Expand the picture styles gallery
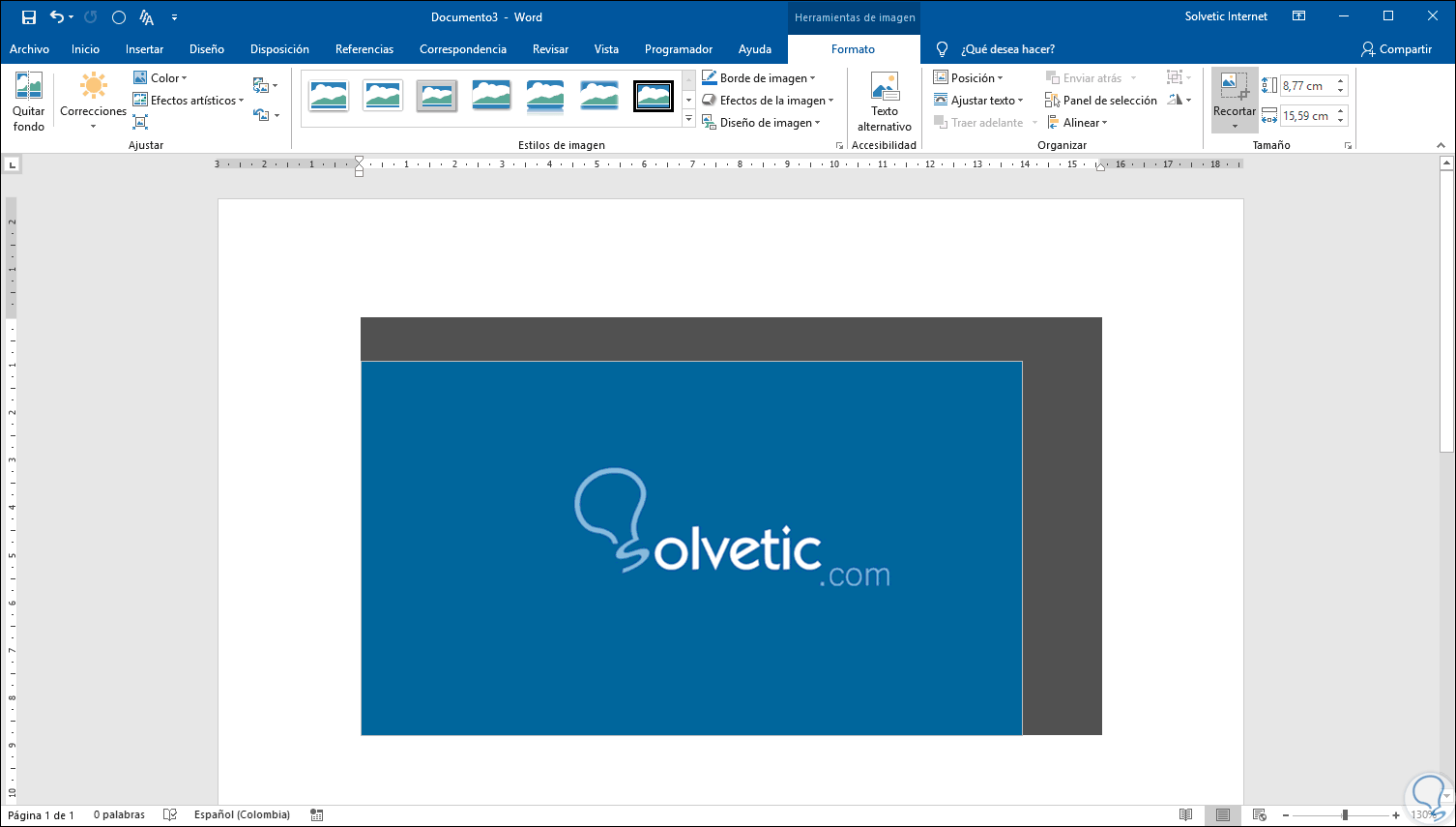The height and width of the screenshot is (827, 1456). (688, 119)
